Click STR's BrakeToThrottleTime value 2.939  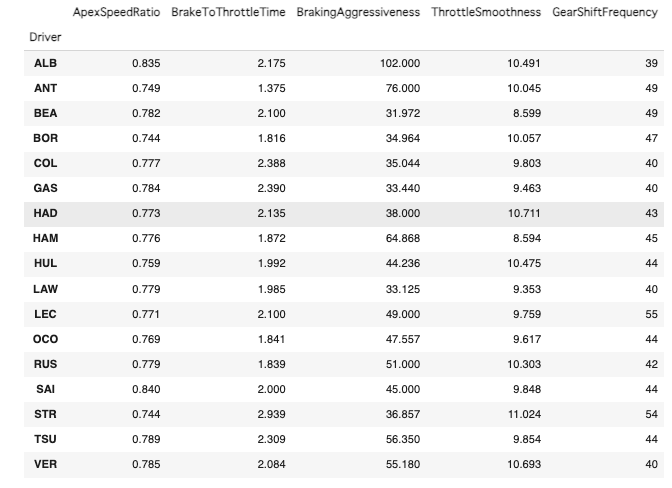270,414
